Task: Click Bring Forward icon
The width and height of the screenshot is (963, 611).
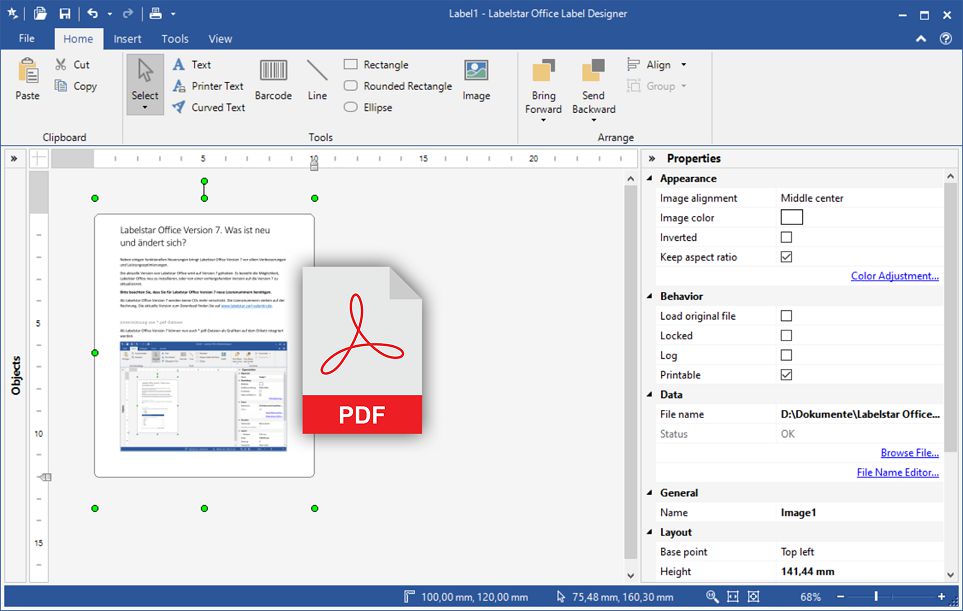Action: pos(544,70)
